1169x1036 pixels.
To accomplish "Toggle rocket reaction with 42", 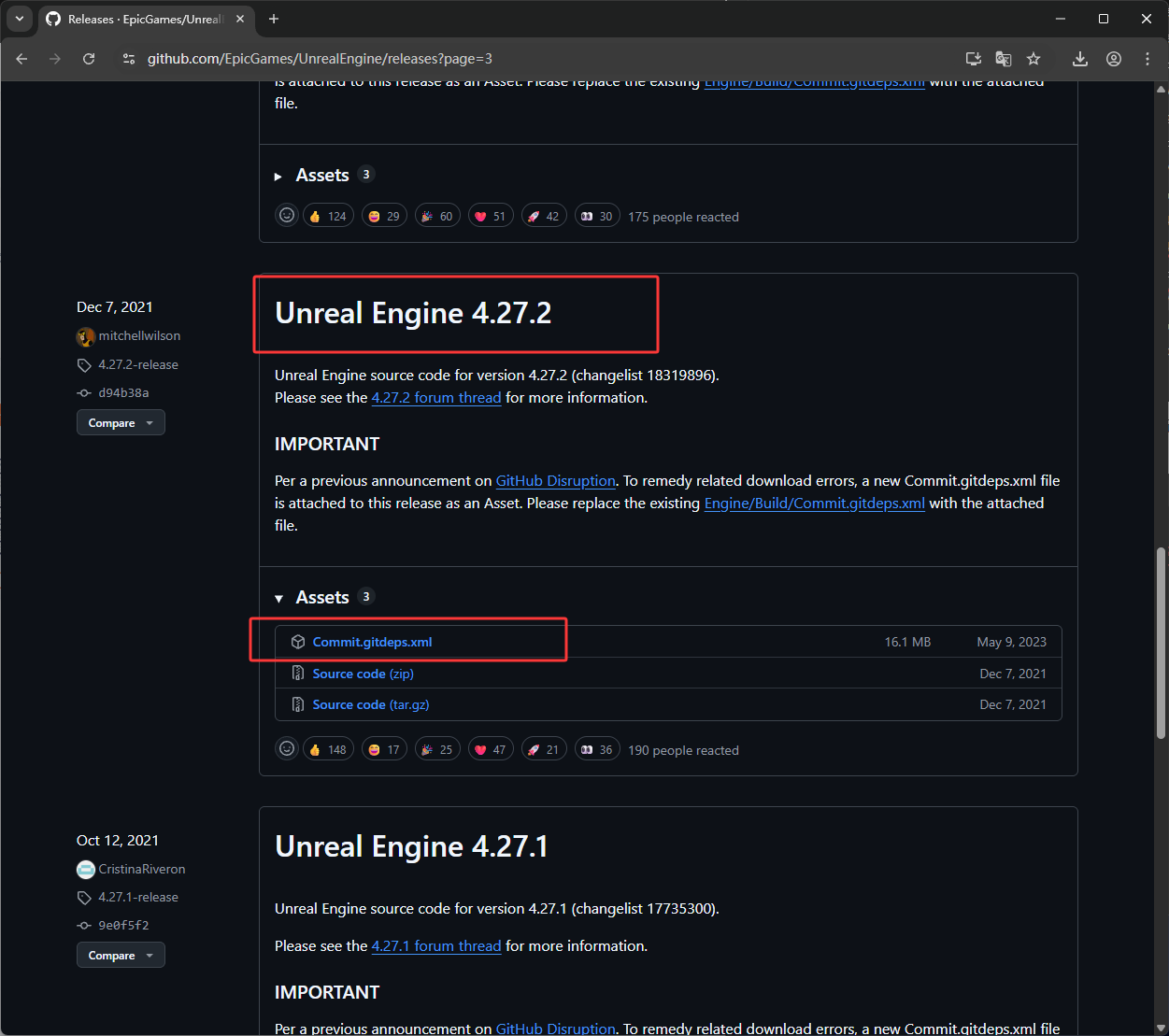I will pos(544,216).
